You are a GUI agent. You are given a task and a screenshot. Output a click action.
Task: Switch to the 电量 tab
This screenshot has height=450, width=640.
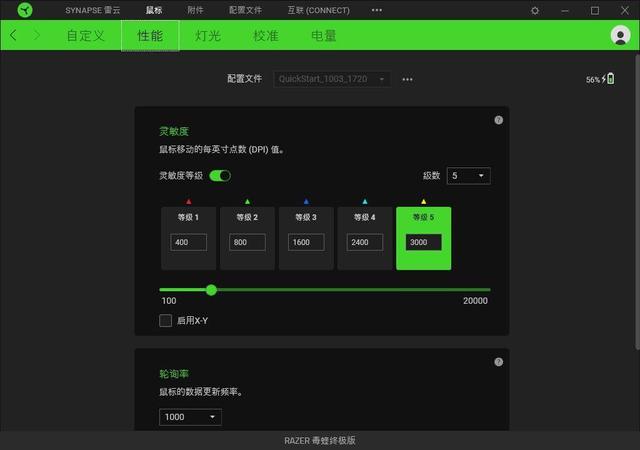324,36
